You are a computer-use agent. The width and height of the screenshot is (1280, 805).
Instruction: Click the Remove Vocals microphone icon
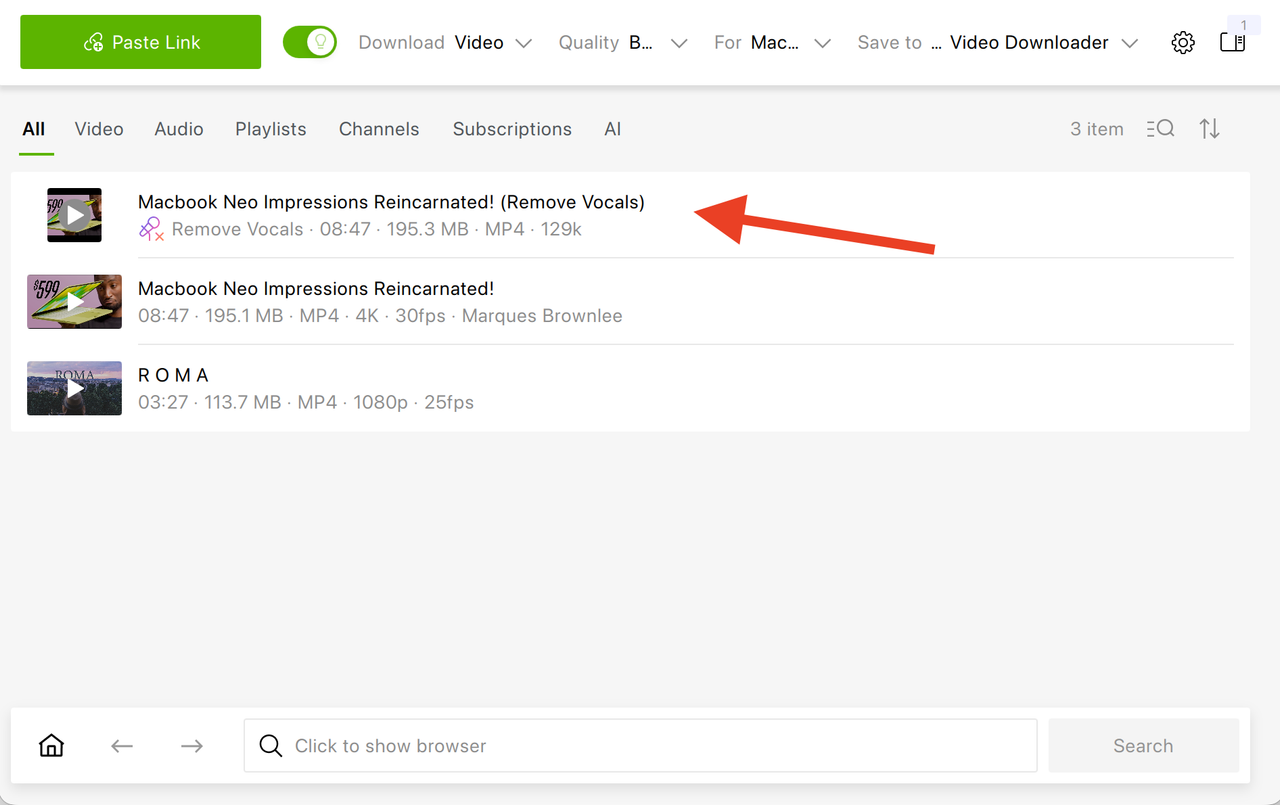click(x=151, y=229)
